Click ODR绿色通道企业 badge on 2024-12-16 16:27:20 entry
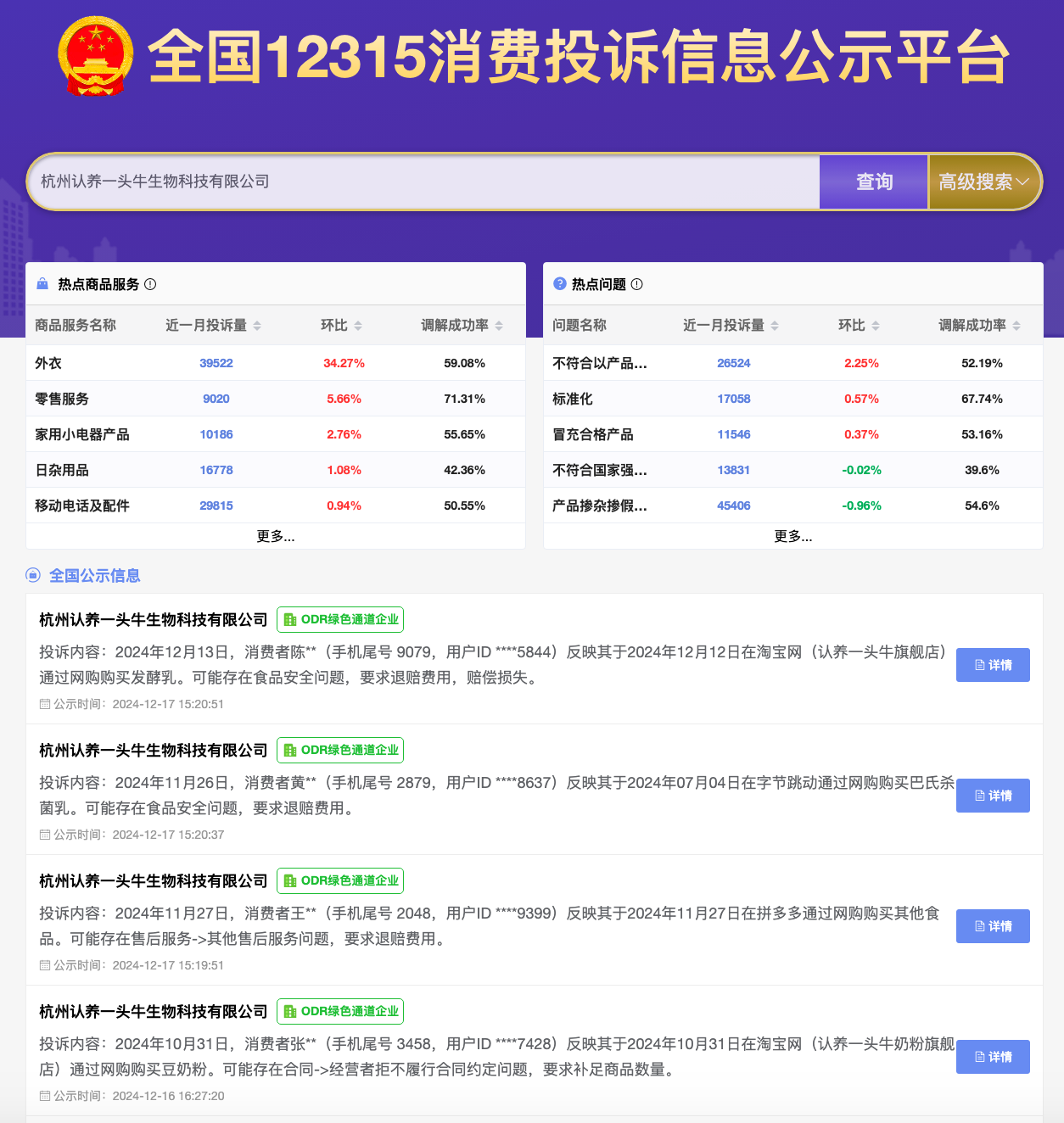 point(340,1011)
